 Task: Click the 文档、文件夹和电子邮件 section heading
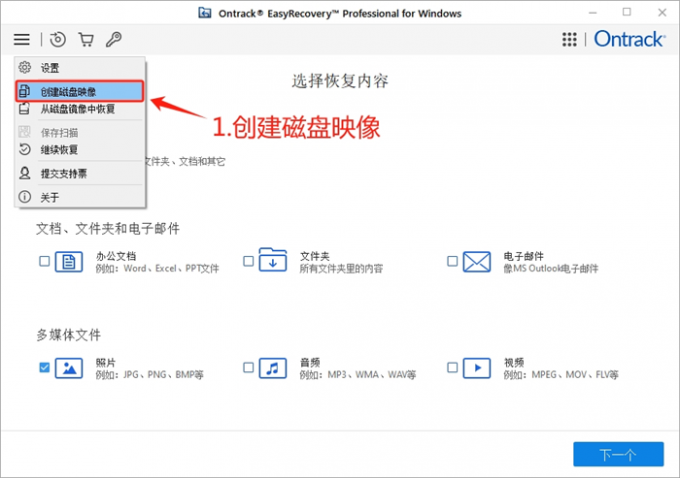pyautogui.click(x=108, y=229)
